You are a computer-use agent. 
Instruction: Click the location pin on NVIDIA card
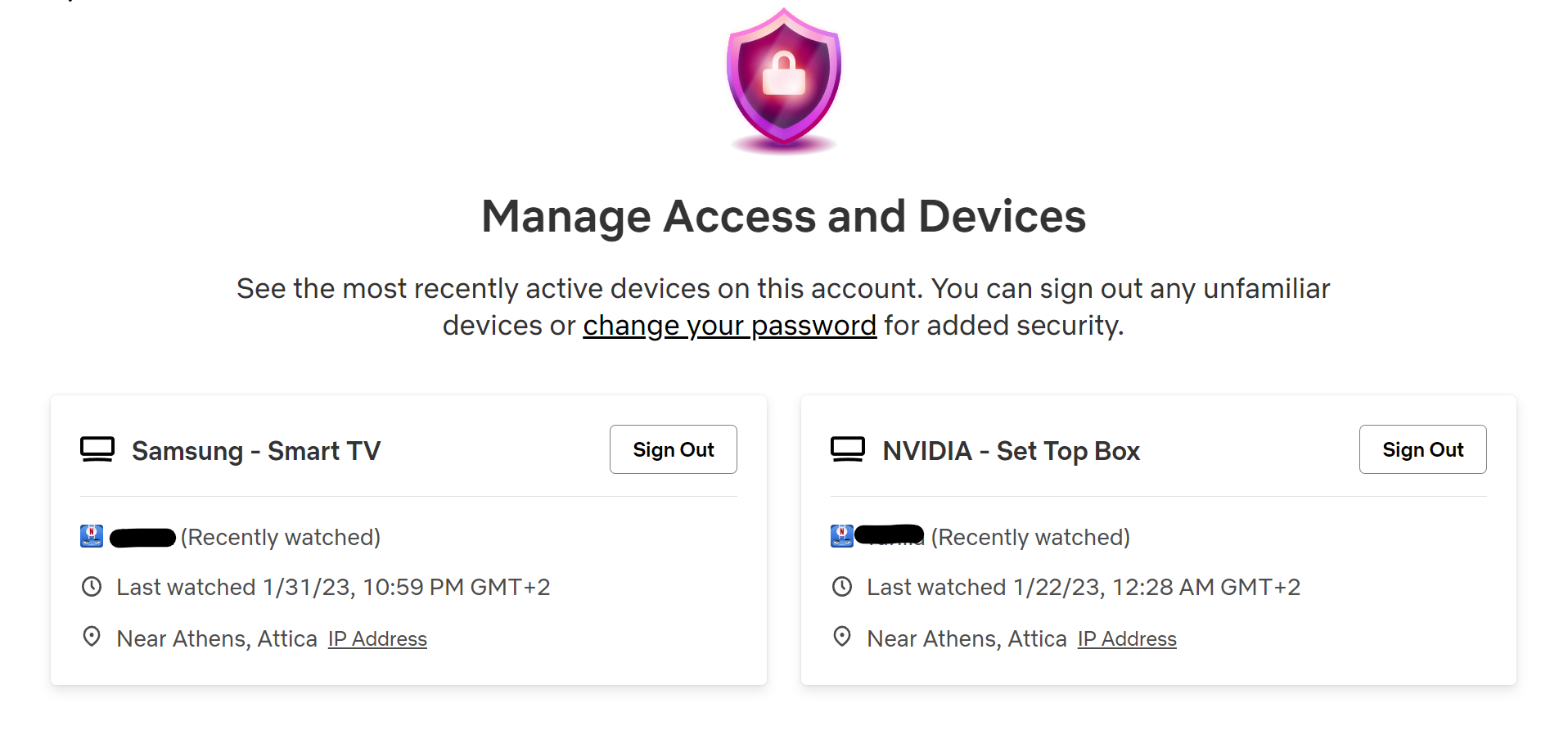point(842,637)
